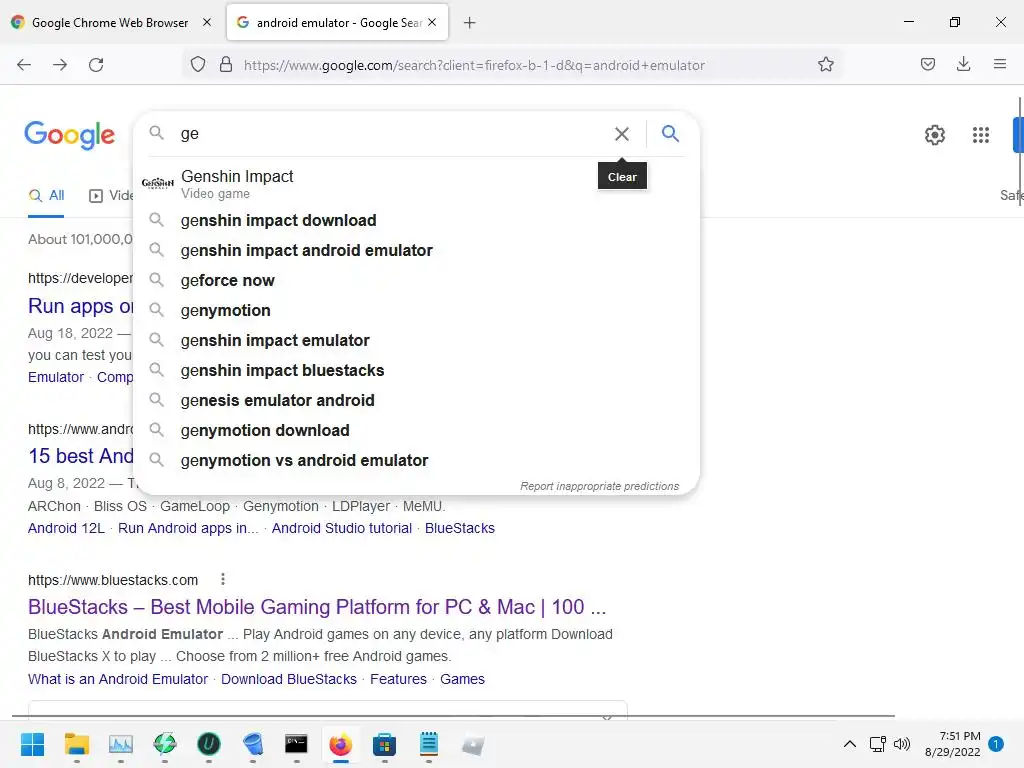1024x768 pixels.
Task: Open the green lightning bolt app in taskbar
Action: tap(165, 744)
